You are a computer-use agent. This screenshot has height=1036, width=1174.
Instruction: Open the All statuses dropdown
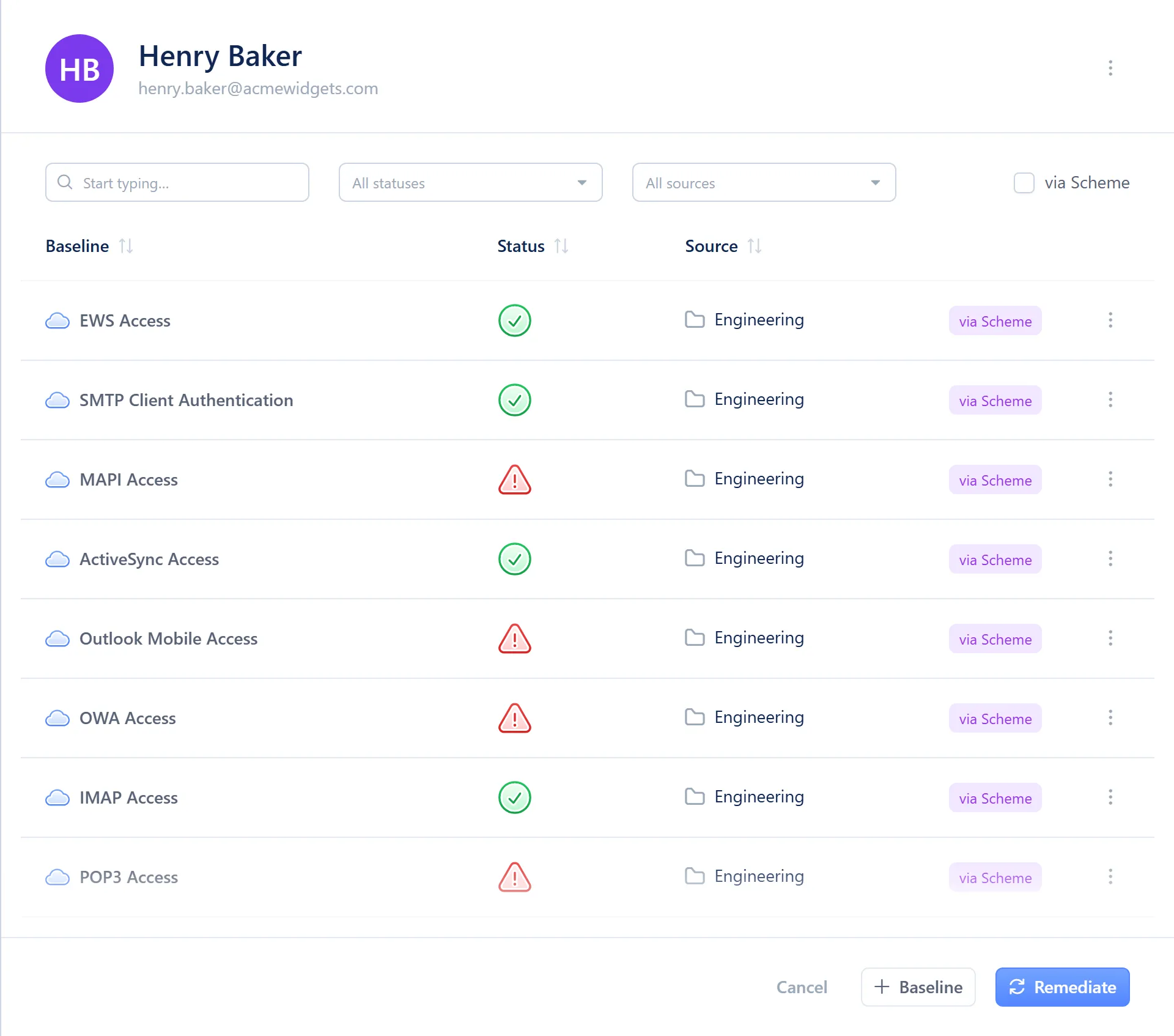[471, 182]
